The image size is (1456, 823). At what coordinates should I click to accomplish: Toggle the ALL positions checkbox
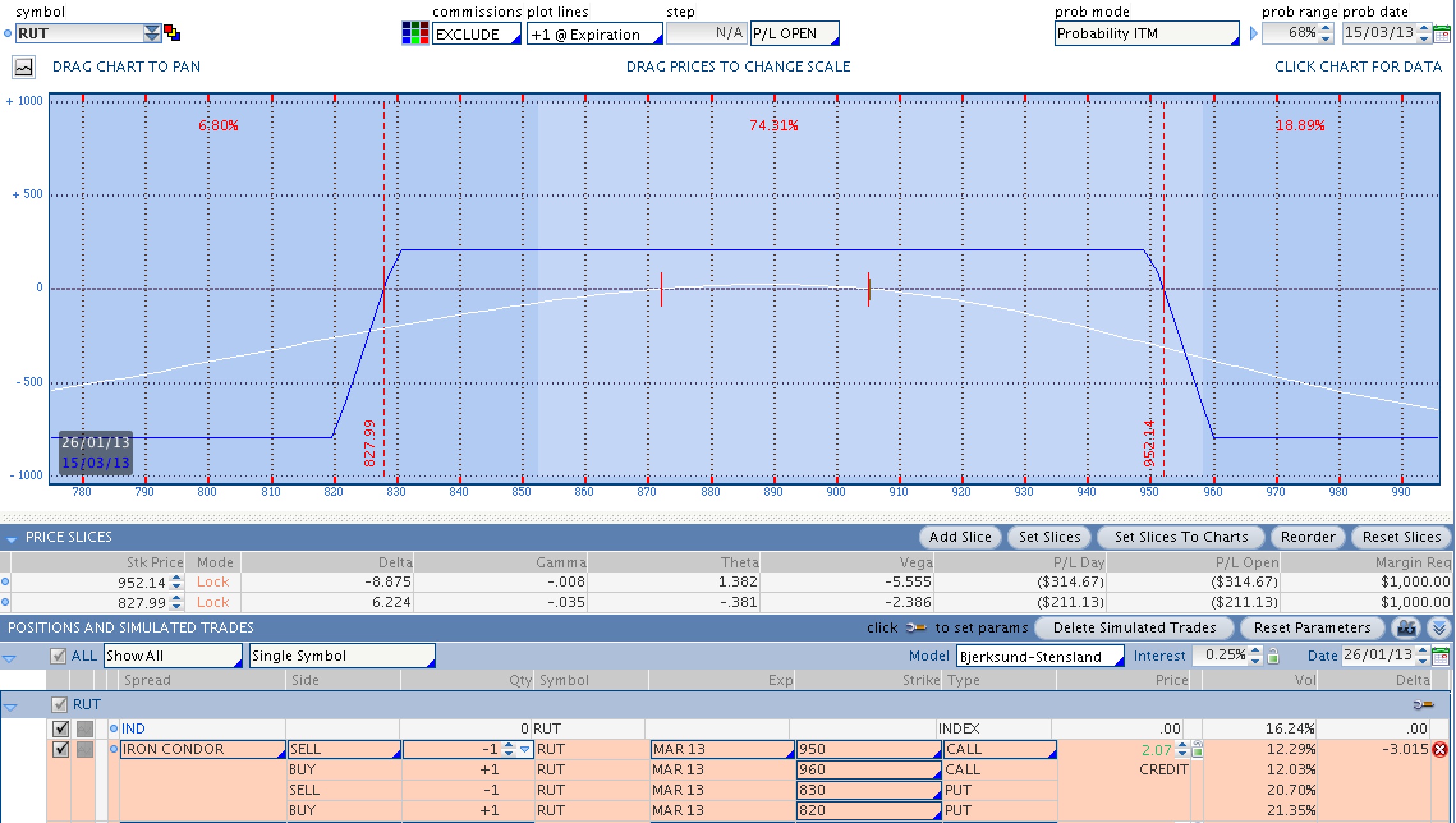58,656
